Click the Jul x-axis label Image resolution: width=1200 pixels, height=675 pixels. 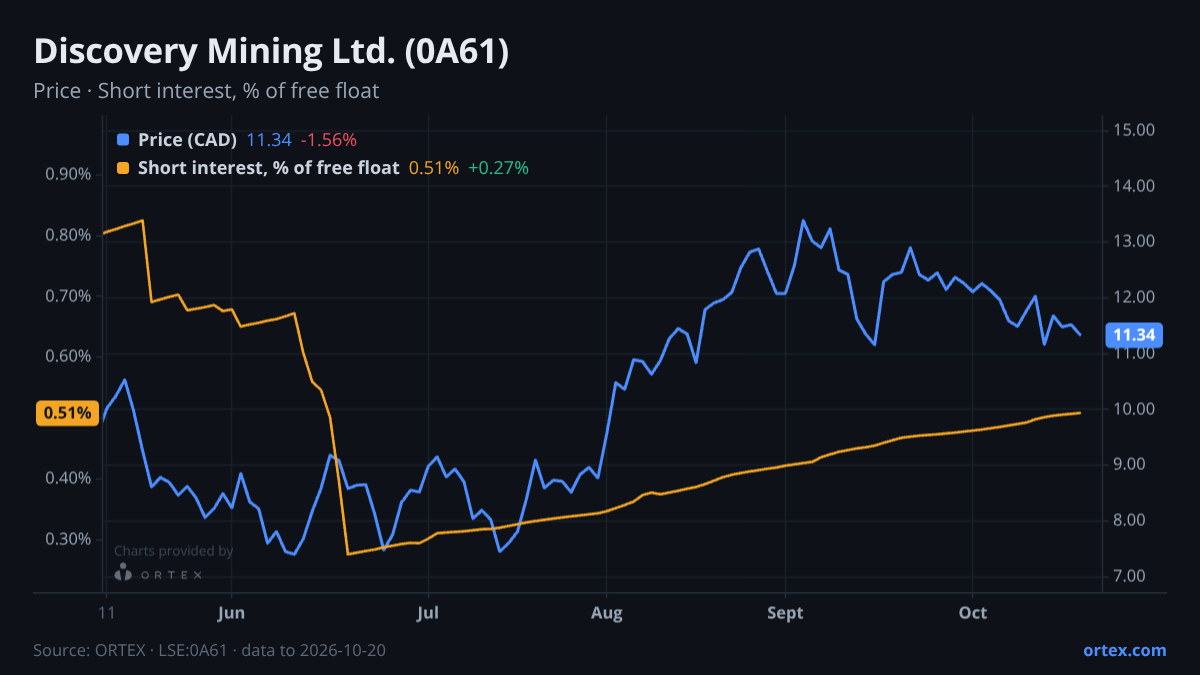[x=427, y=612]
